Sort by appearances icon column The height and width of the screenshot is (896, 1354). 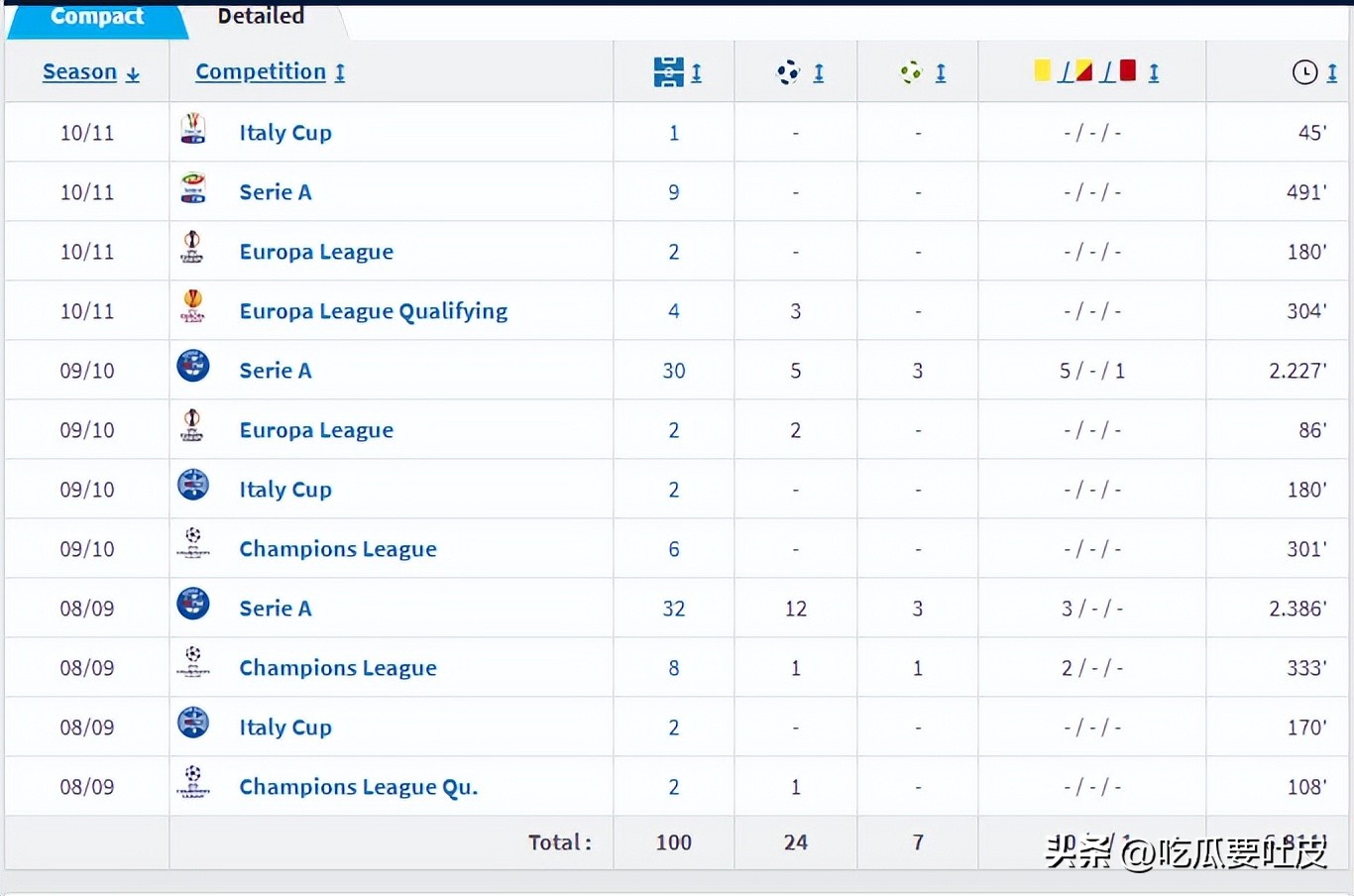677,72
